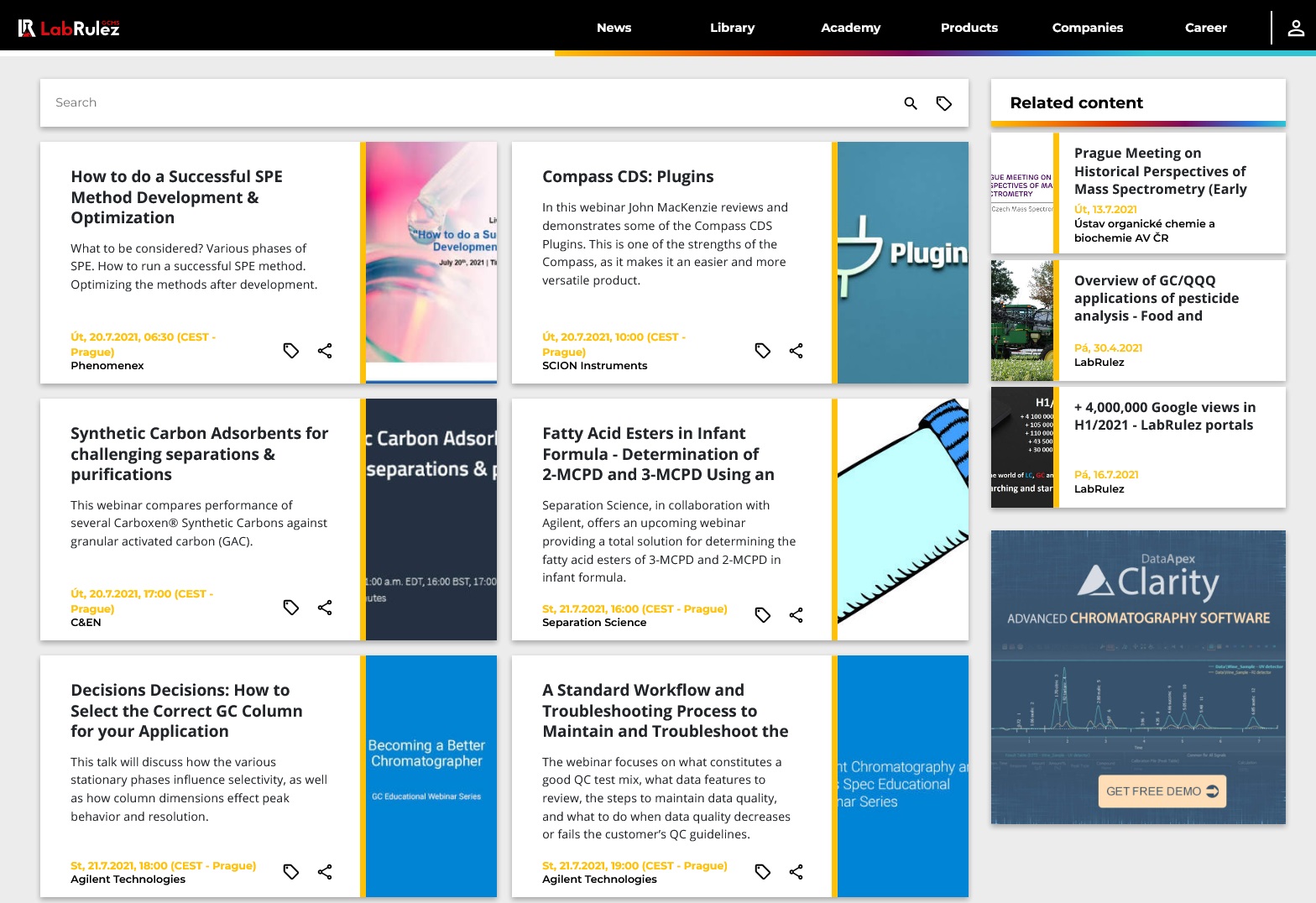Click tag icon on Standard Workflow Troubleshooting card

click(x=763, y=872)
